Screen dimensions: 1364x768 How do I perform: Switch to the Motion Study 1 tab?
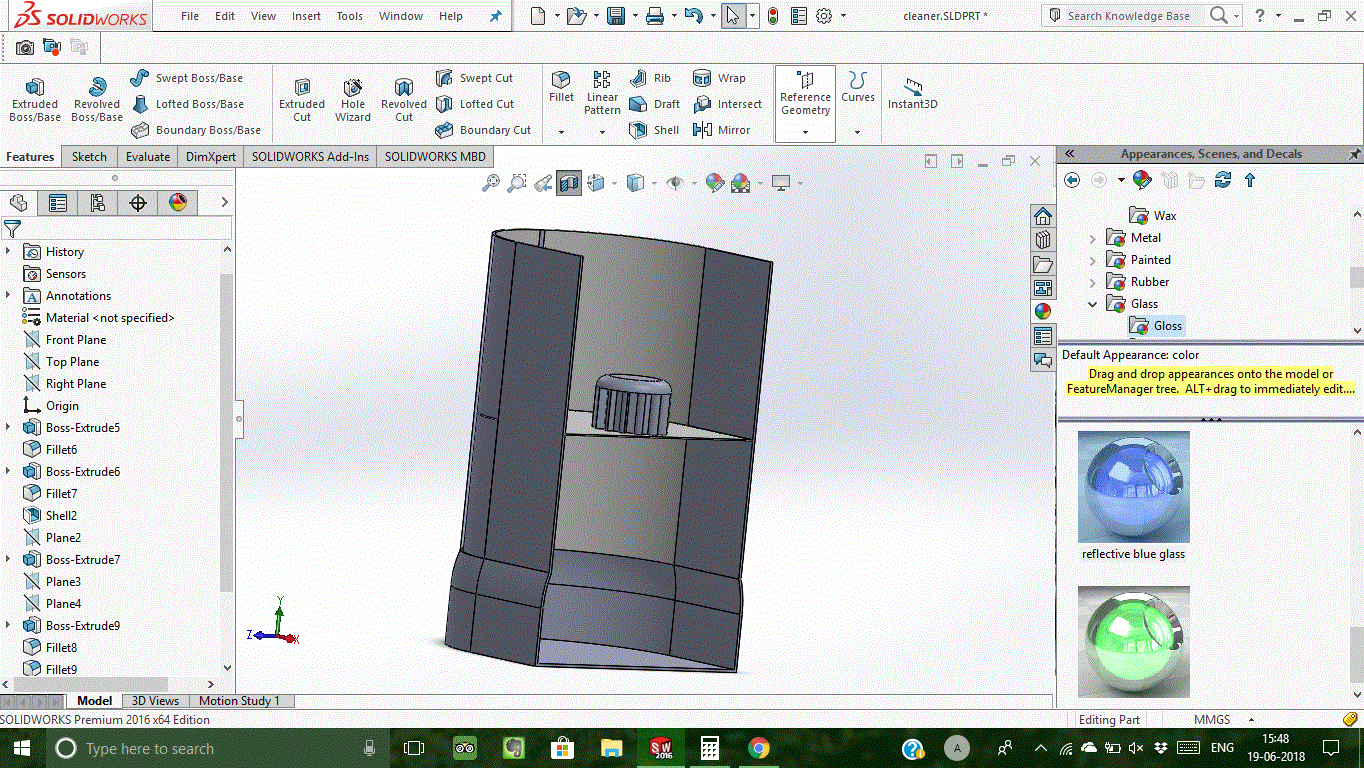pyautogui.click(x=240, y=701)
